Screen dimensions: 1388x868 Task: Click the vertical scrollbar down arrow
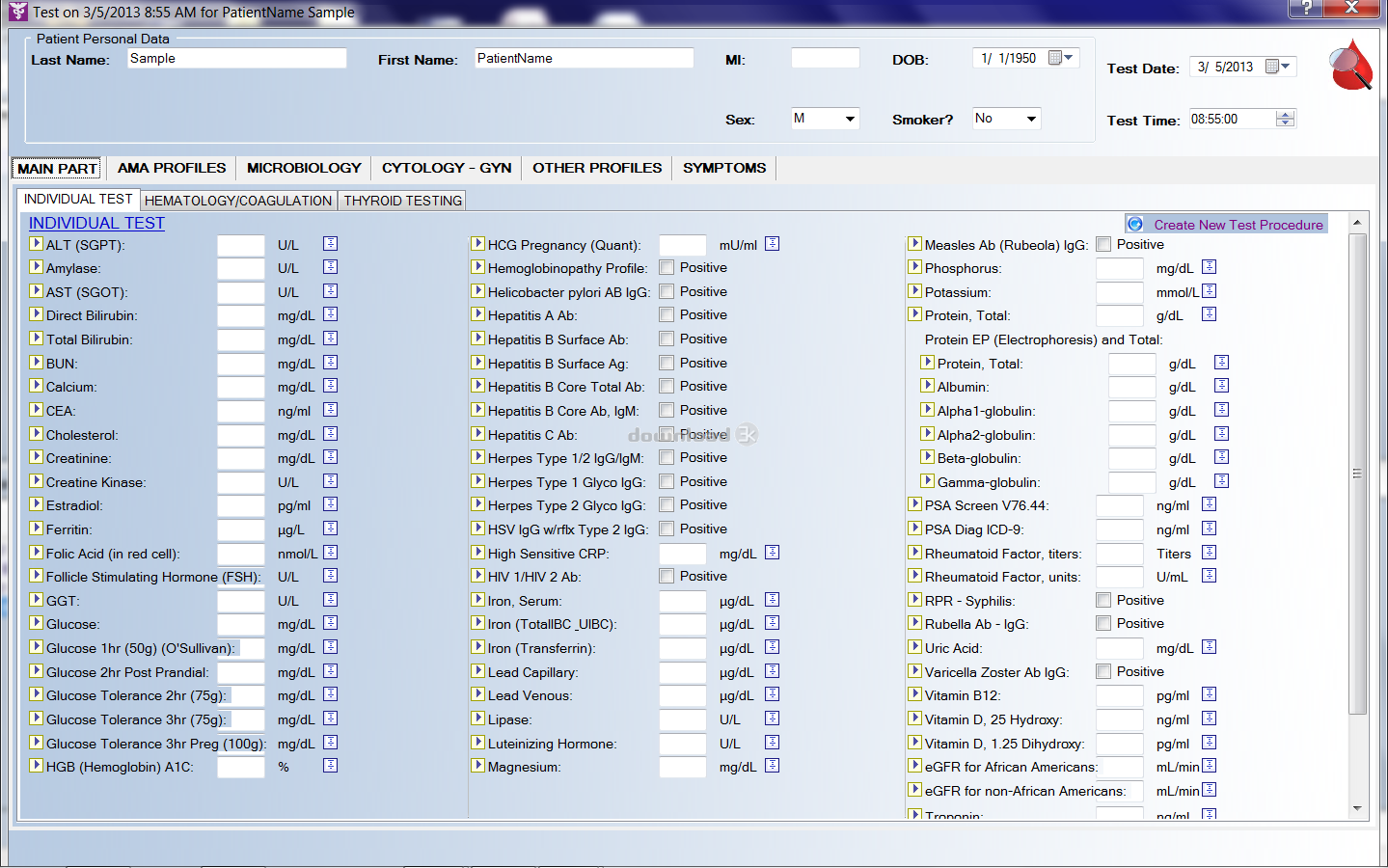(1357, 808)
